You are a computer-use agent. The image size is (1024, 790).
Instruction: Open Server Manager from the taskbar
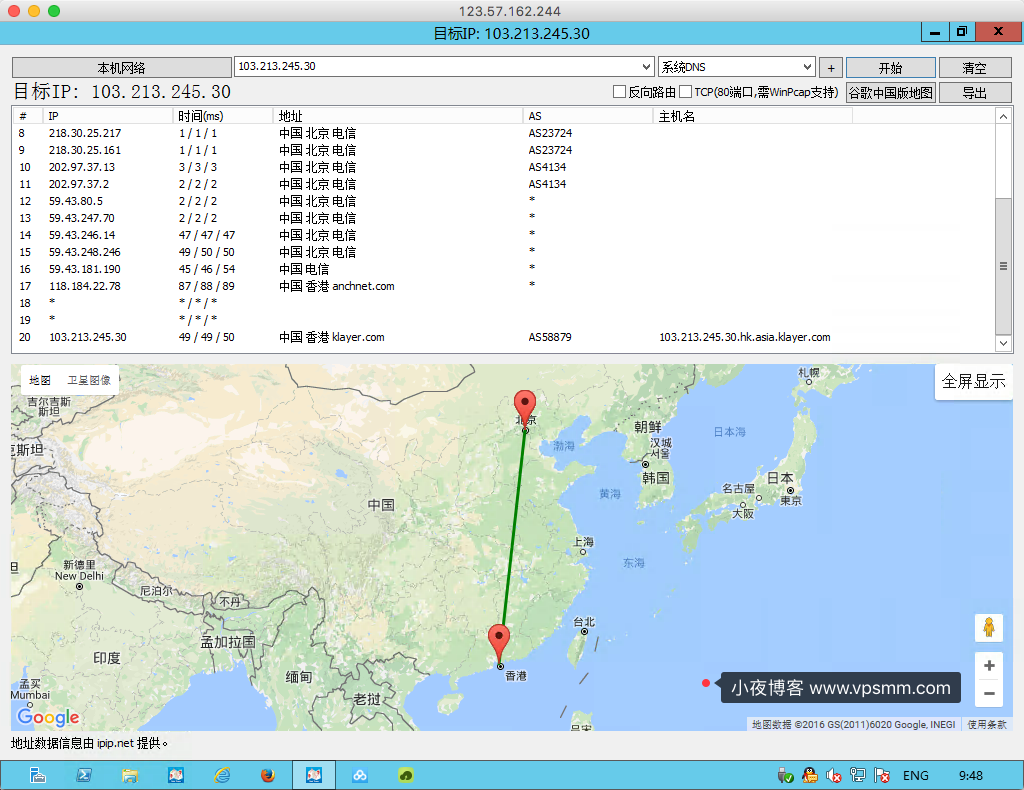point(38,775)
